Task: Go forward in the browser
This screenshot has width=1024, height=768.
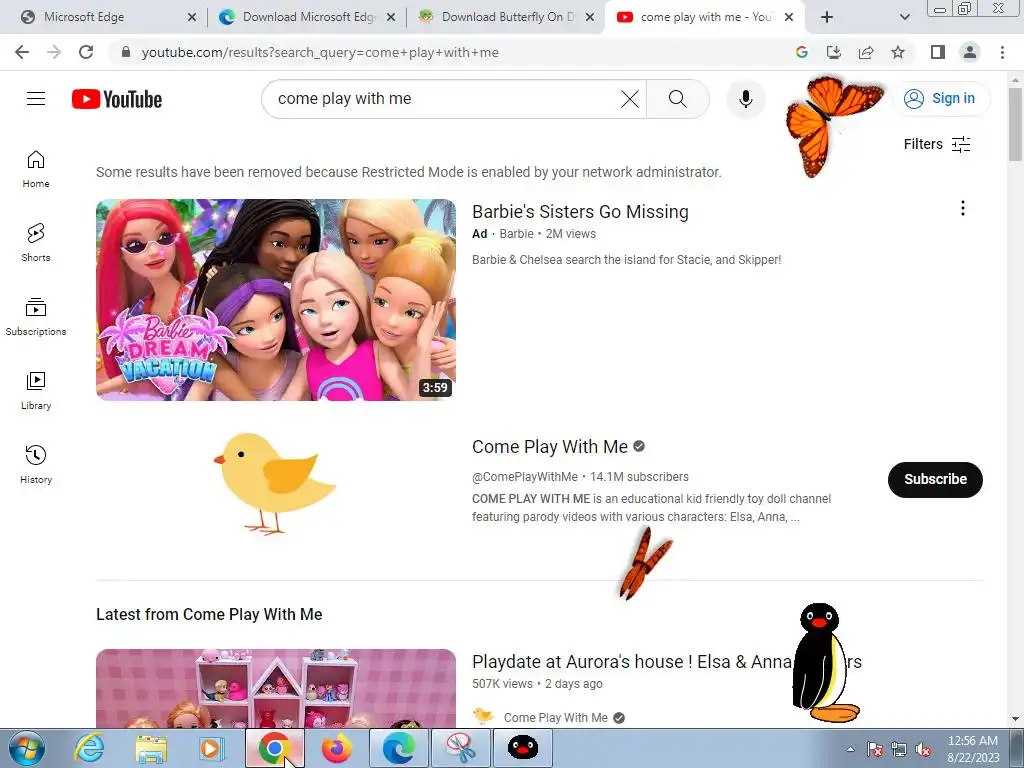Action: 54,52
